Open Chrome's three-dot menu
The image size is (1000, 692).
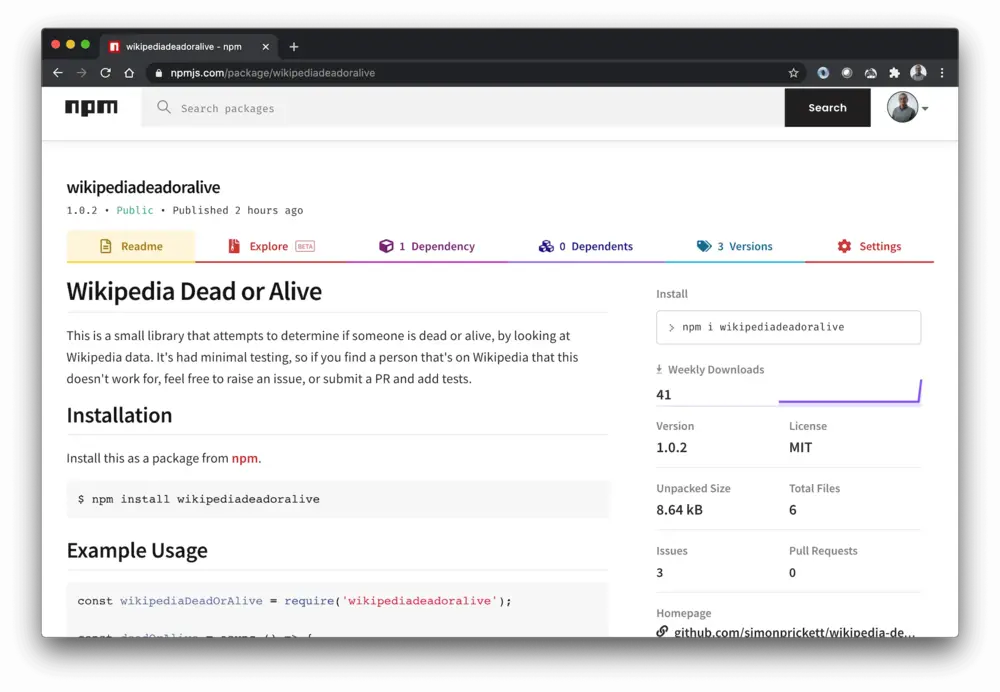(x=941, y=72)
